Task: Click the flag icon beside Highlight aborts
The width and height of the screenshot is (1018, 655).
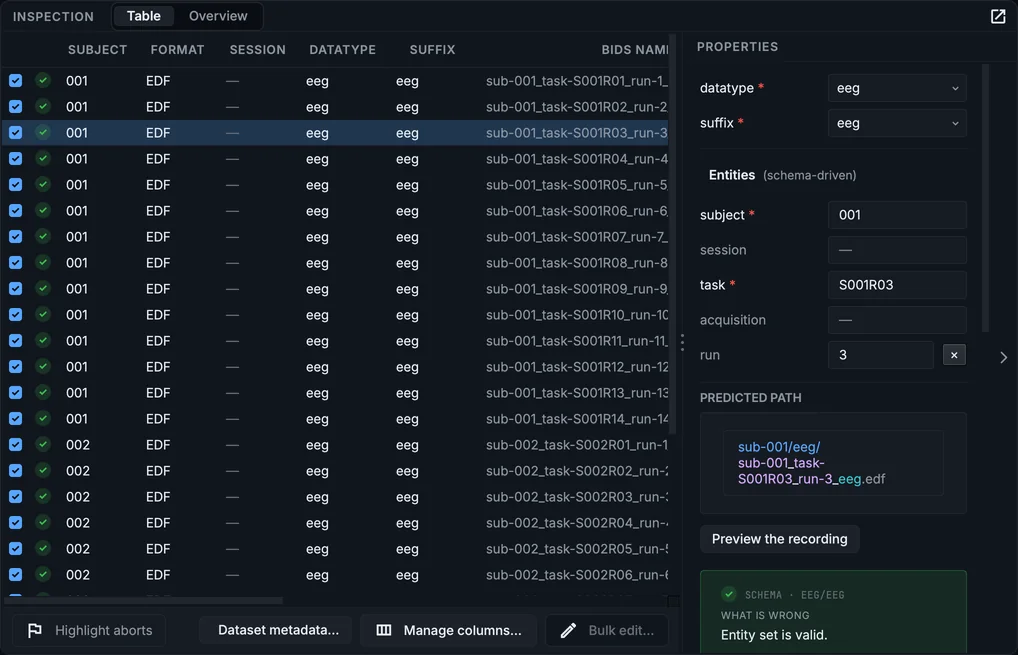Action: pos(35,630)
